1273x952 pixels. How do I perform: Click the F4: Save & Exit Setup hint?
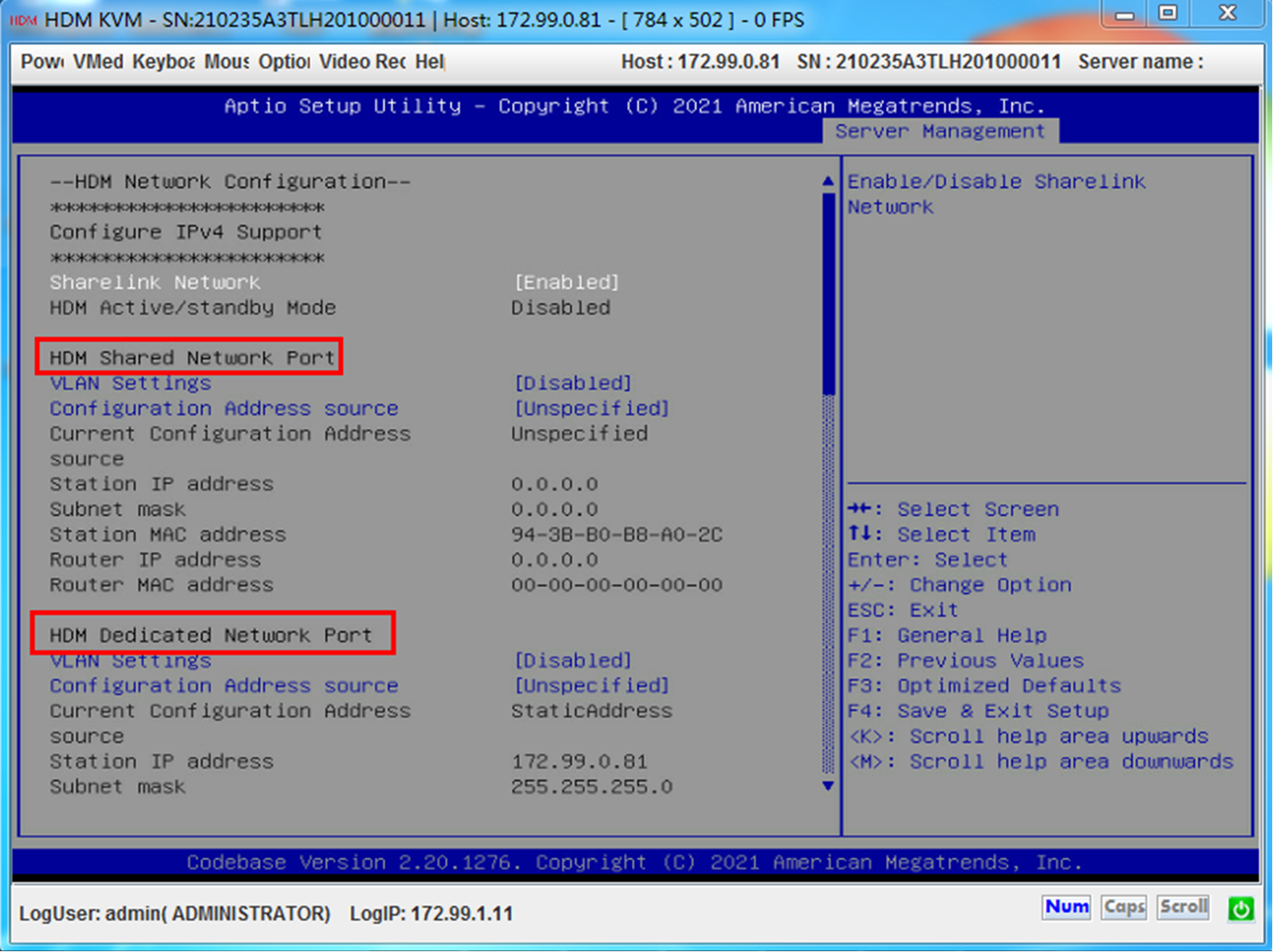[978, 711]
